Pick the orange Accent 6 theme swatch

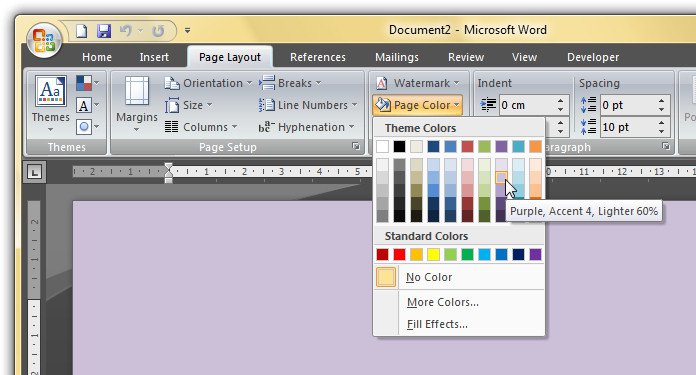click(x=535, y=146)
